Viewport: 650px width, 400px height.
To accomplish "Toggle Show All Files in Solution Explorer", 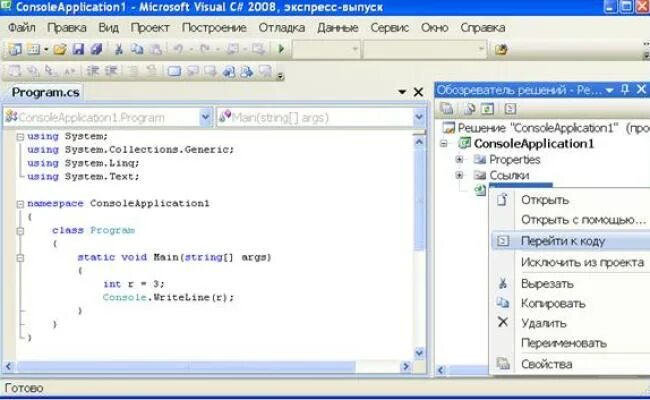I will pos(470,109).
